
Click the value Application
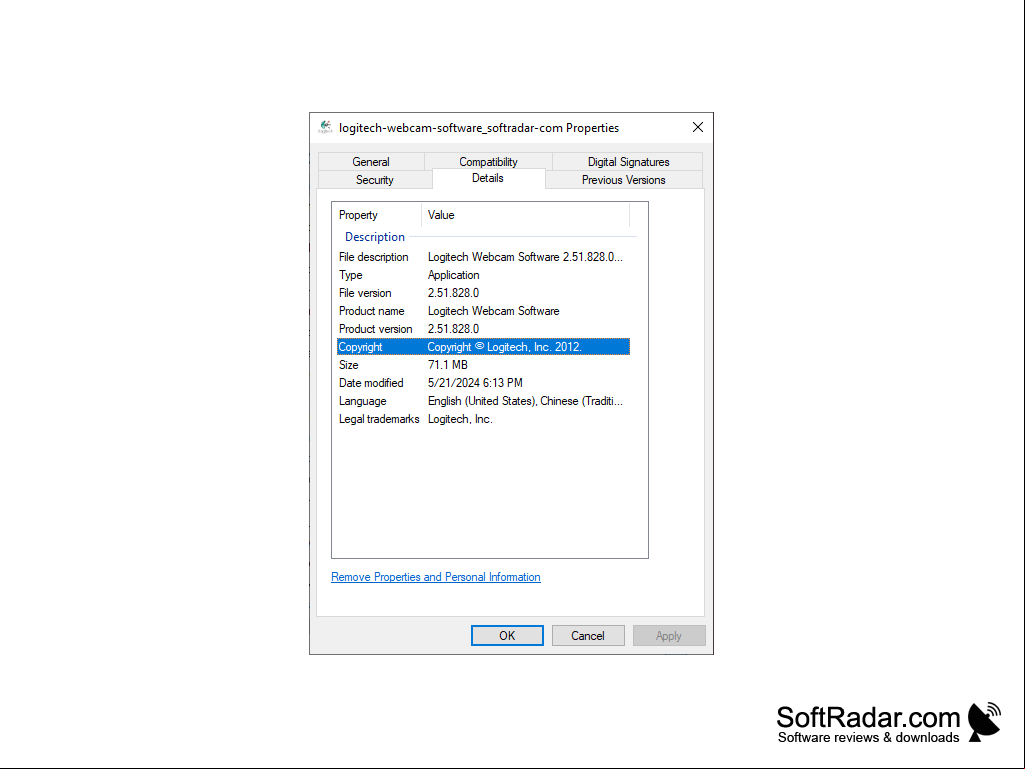(x=454, y=275)
